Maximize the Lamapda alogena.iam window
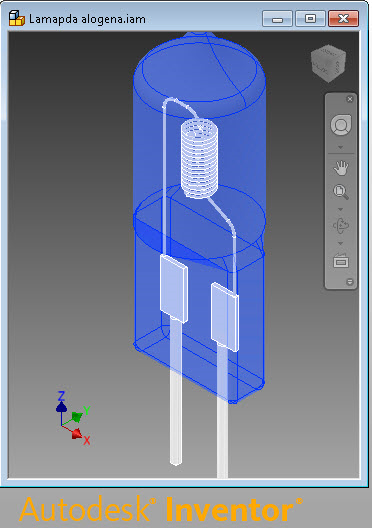The height and width of the screenshot is (528, 372). point(310,18)
